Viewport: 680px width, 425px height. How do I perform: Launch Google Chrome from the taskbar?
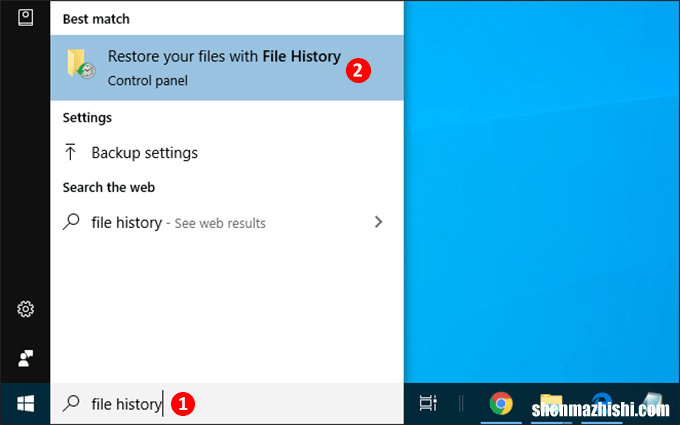click(x=501, y=404)
